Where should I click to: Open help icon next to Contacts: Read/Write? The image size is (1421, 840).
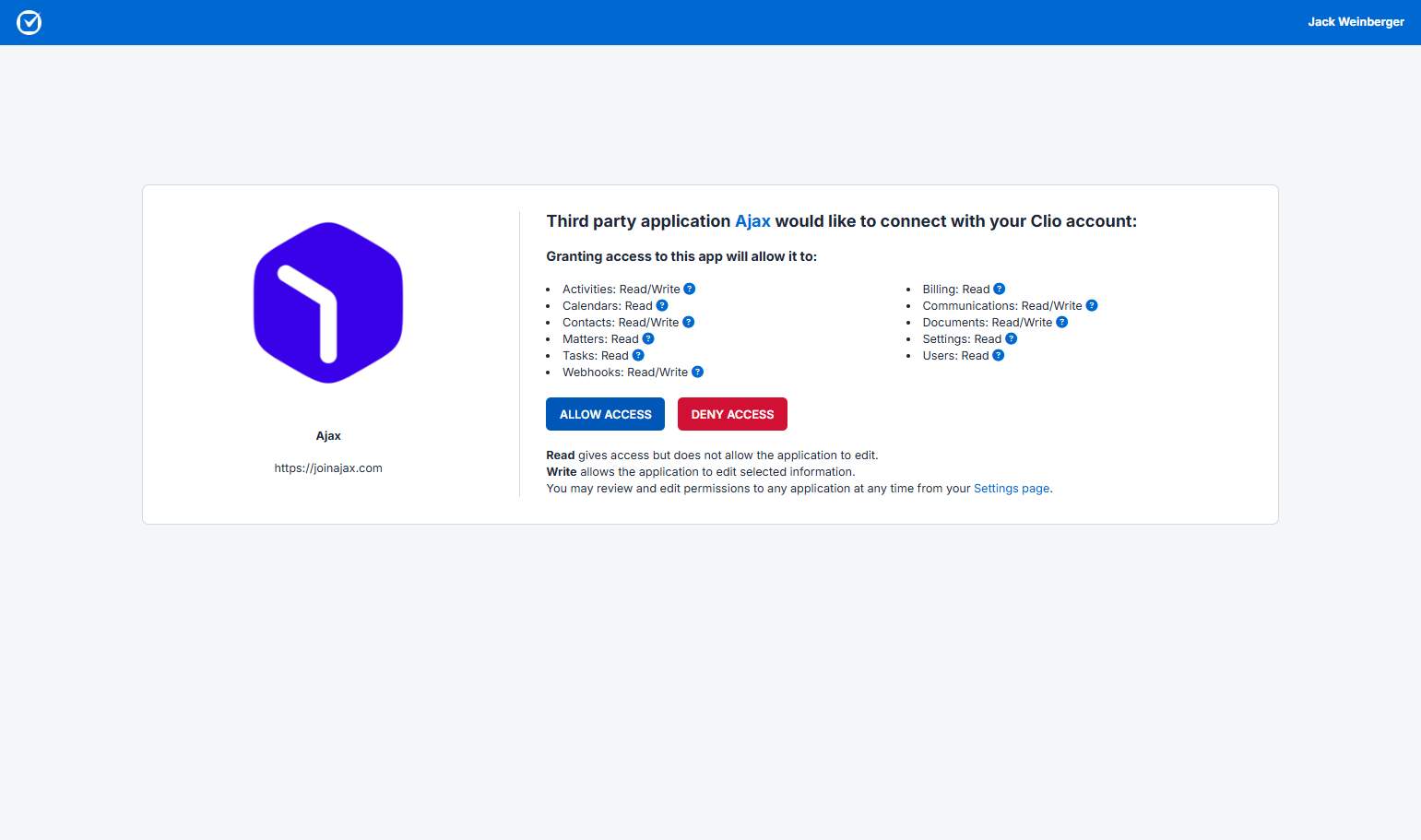pyautogui.click(x=689, y=322)
